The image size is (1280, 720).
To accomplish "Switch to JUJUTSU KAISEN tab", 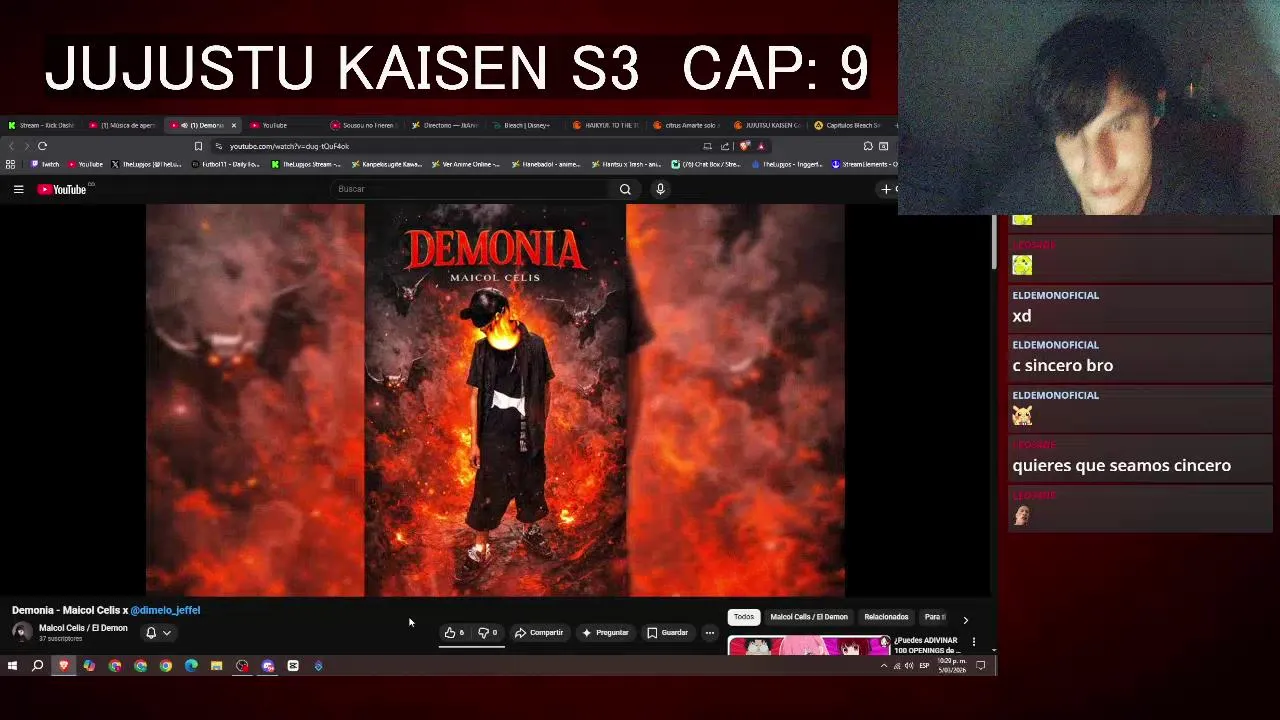I will tap(767, 125).
